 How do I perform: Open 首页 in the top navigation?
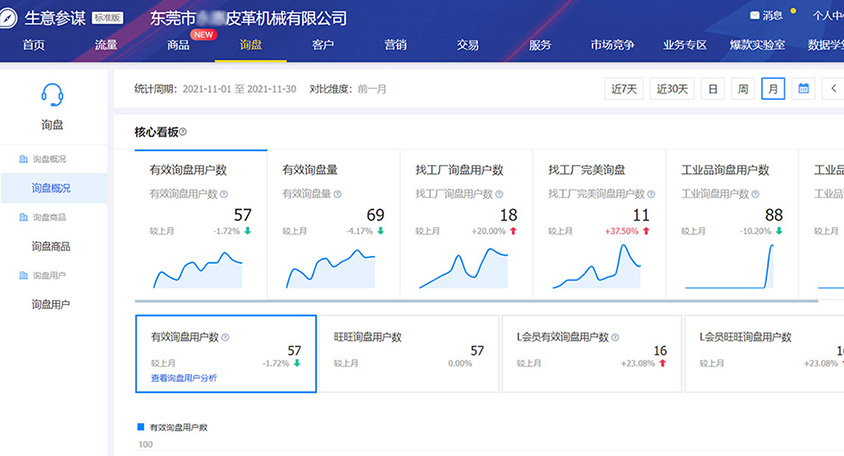click(33, 45)
